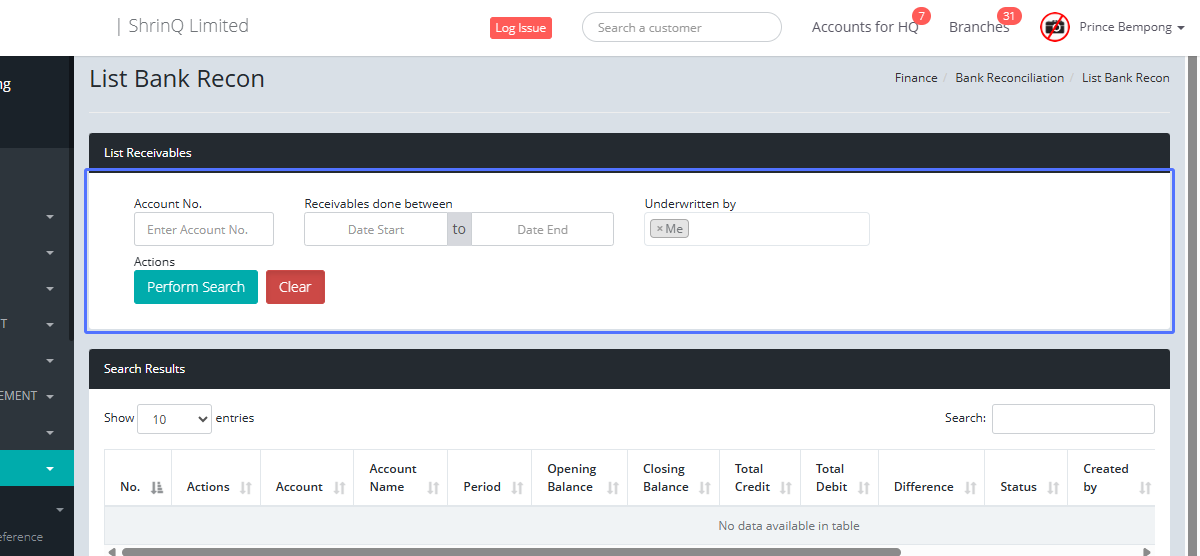Remove the 'Me' tag from Underwritten by
This screenshot has height=556, width=1200.
(x=660, y=229)
